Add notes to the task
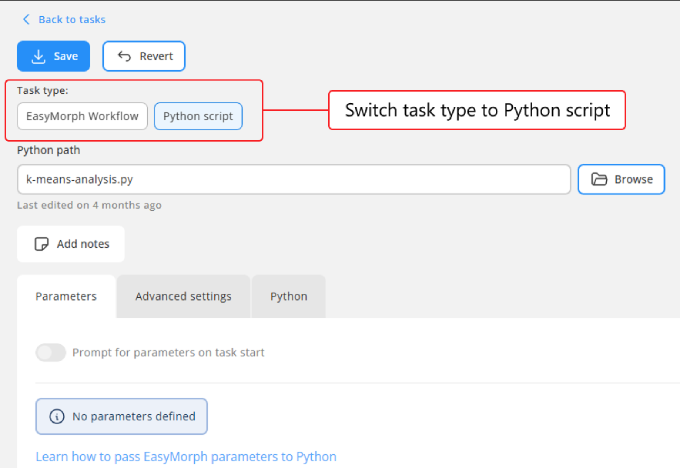 click(71, 244)
